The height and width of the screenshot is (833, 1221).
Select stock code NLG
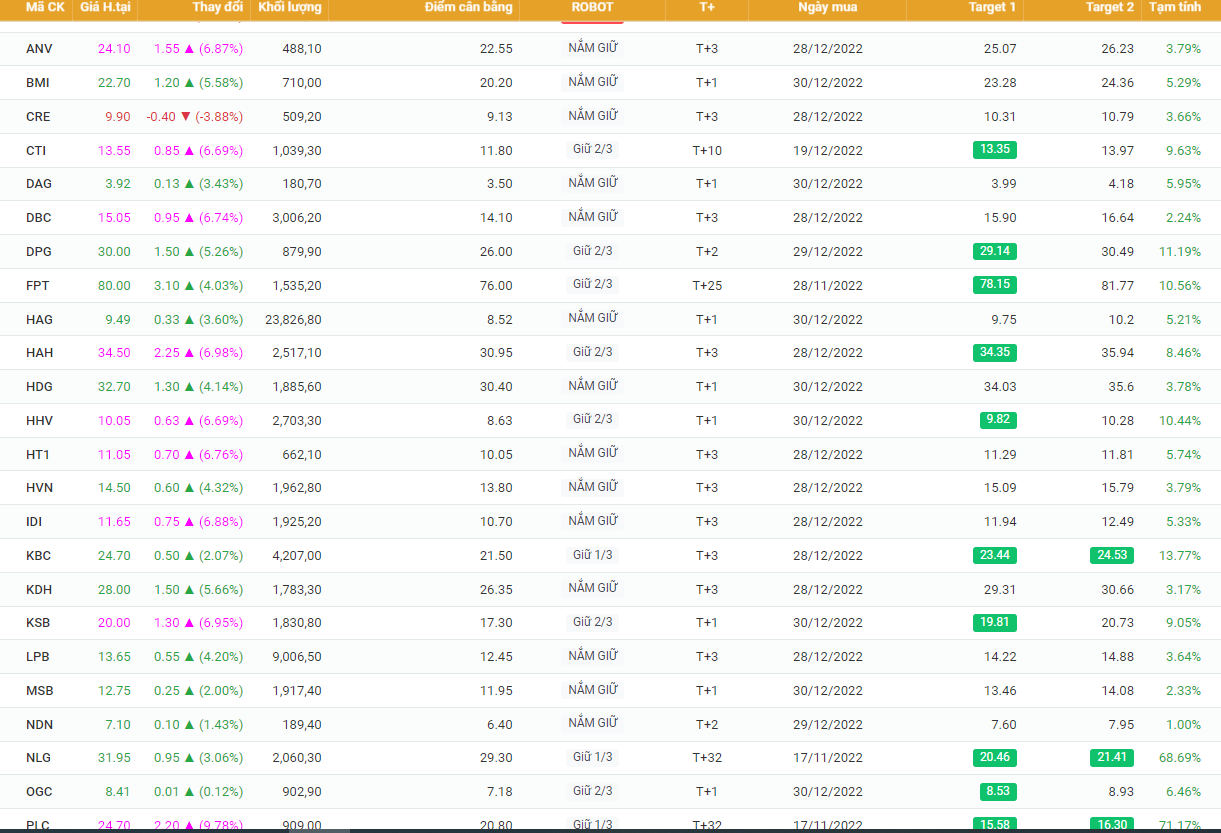39,758
